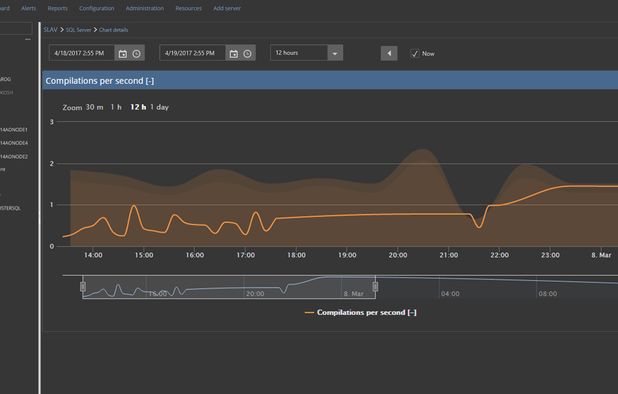Click the end date field 4/19/2017 2:55 PM
The height and width of the screenshot is (394, 618).
[192, 53]
